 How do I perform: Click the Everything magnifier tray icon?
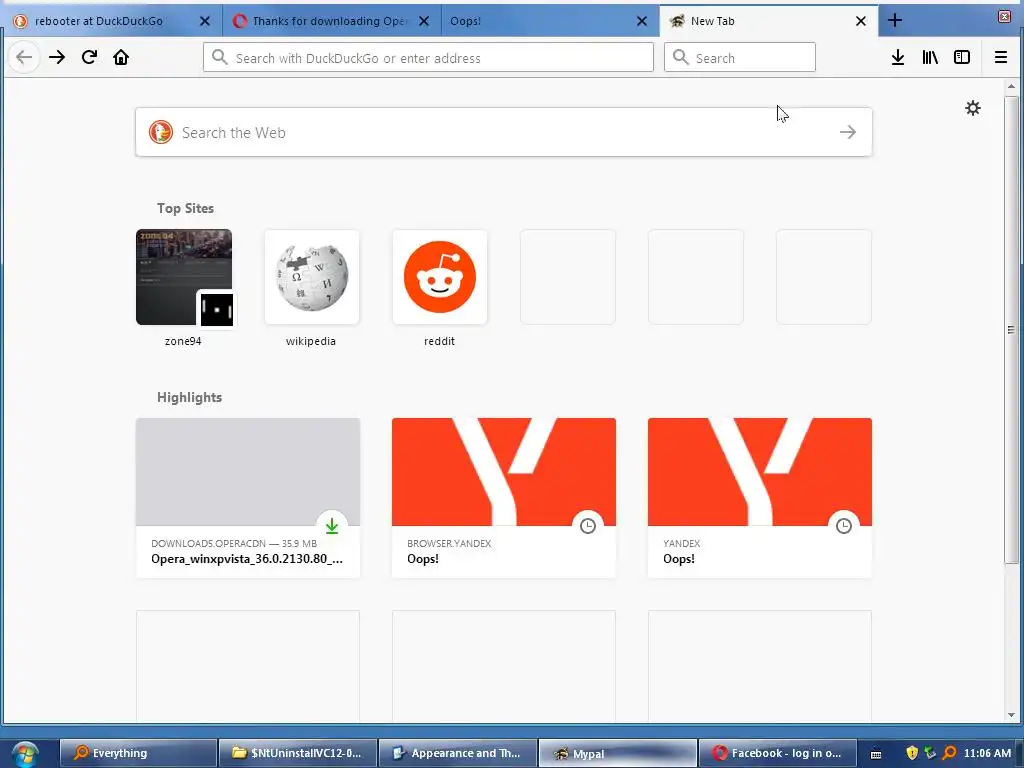coord(950,753)
